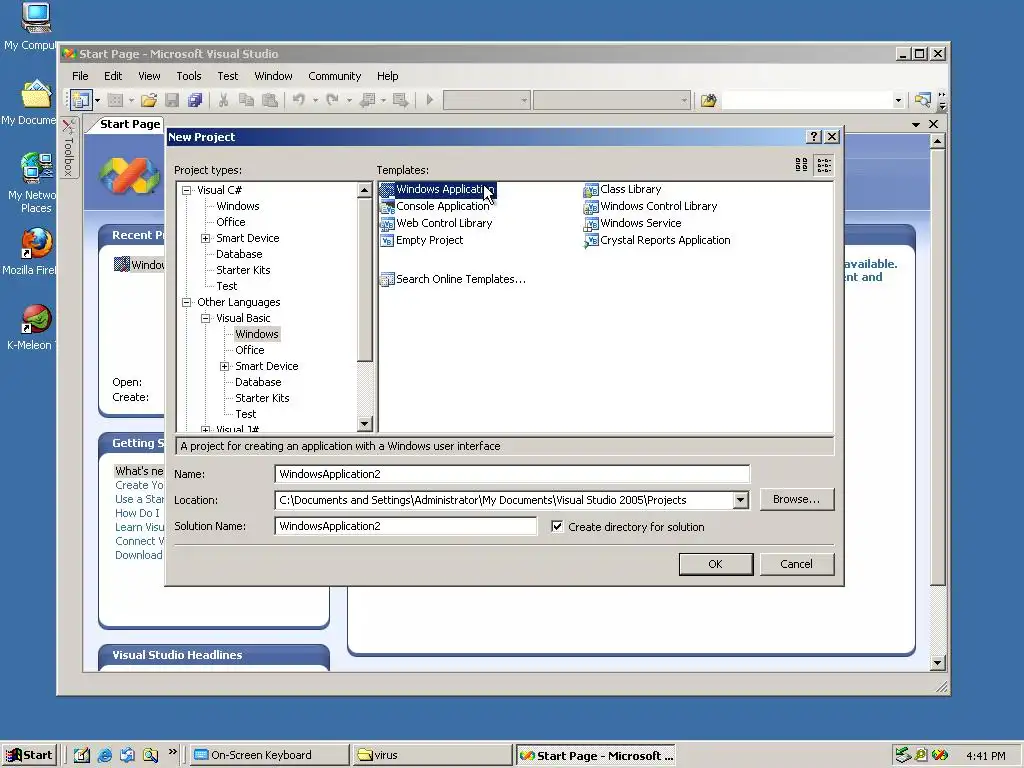Click the Navigate Backward toolbar icon

368,100
